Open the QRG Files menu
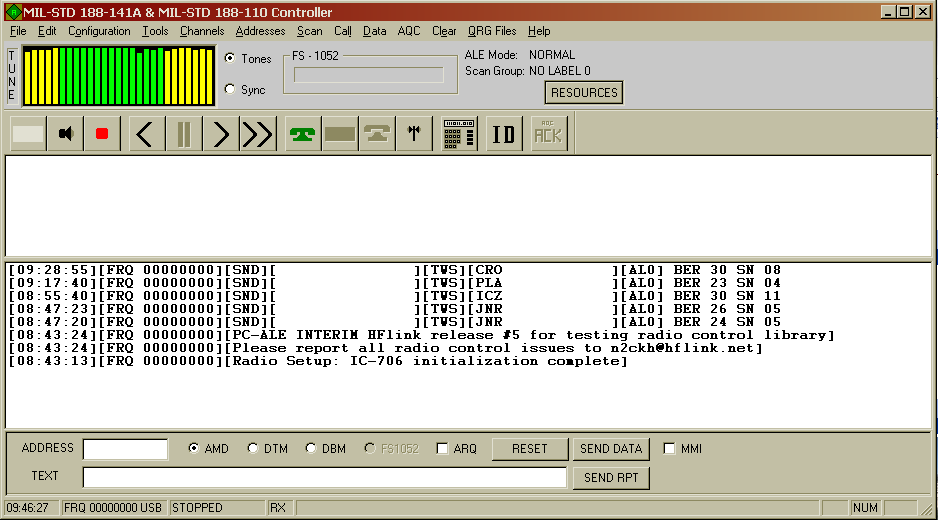 point(492,31)
